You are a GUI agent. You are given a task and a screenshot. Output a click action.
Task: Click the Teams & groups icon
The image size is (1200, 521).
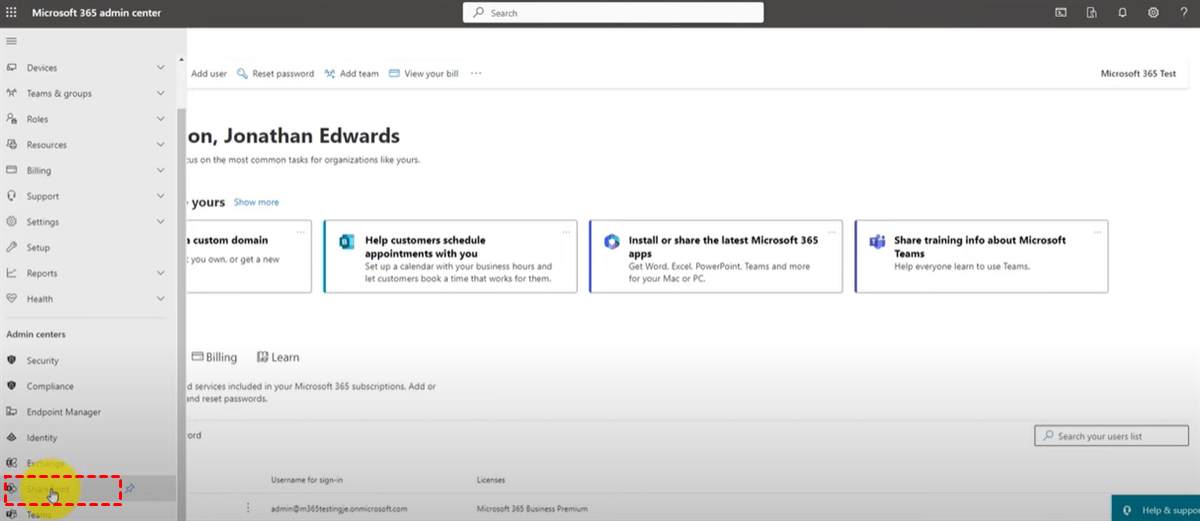click(x=12, y=93)
